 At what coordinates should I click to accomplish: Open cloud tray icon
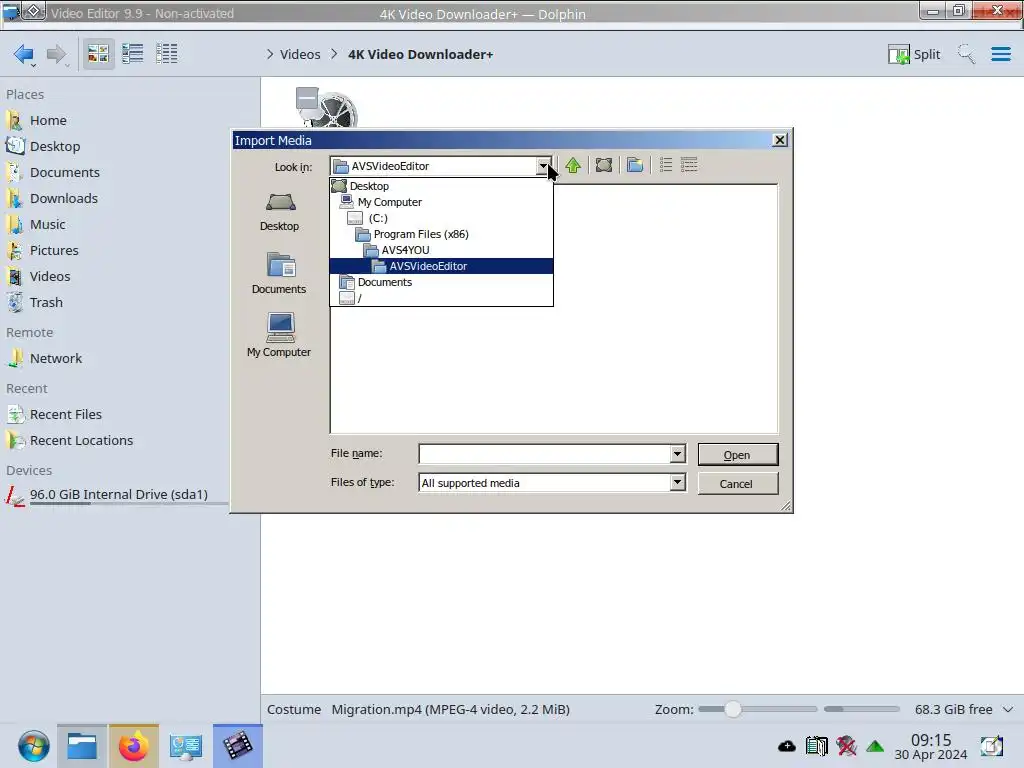click(x=787, y=746)
